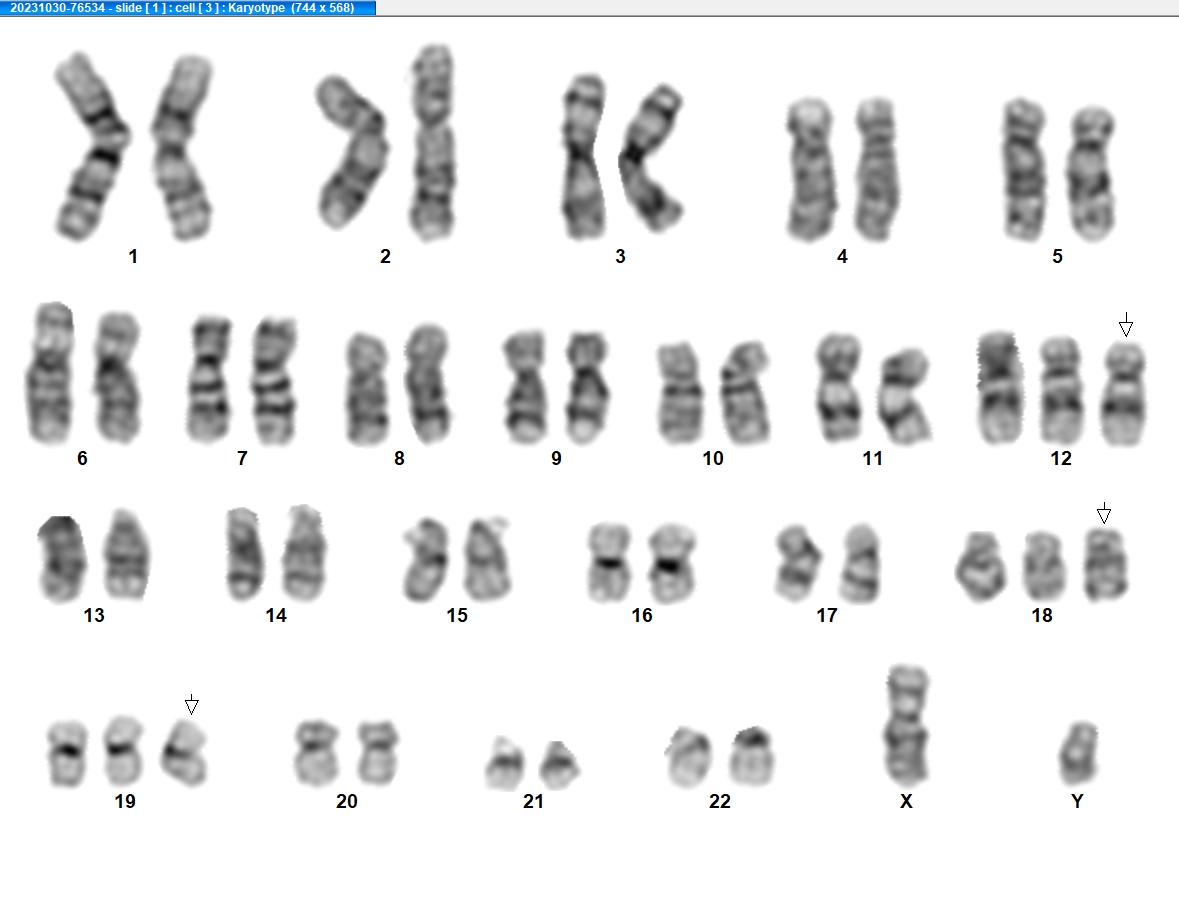Click the label number 14
The image size is (1179, 906).
tap(276, 615)
